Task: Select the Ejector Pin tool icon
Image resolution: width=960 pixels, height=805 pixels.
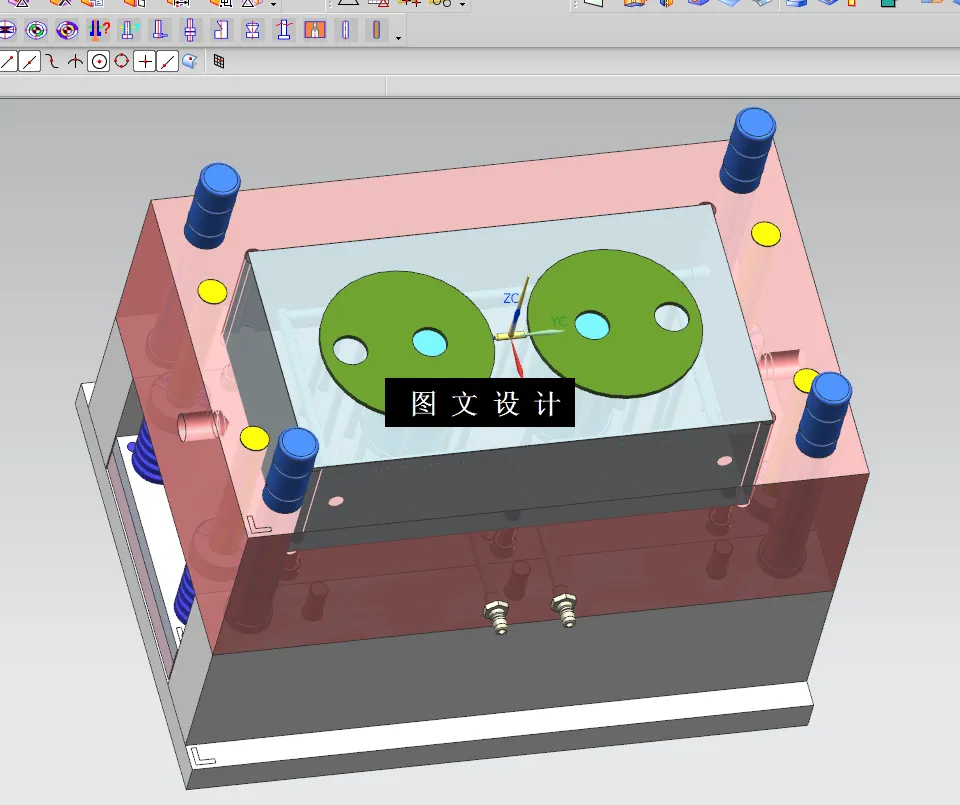Action: point(282,30)
